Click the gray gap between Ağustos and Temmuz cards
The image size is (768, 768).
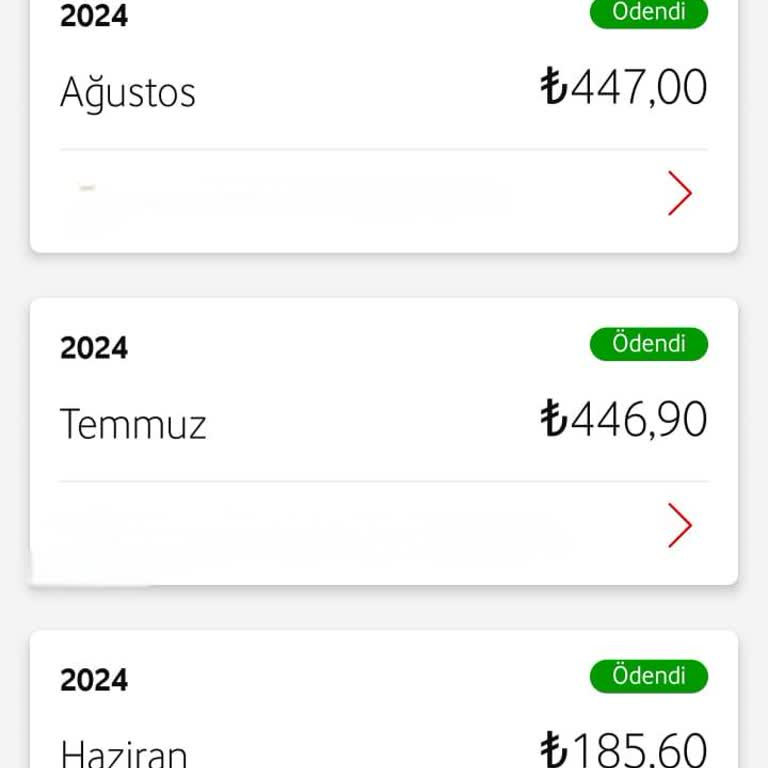click(384, 275)
